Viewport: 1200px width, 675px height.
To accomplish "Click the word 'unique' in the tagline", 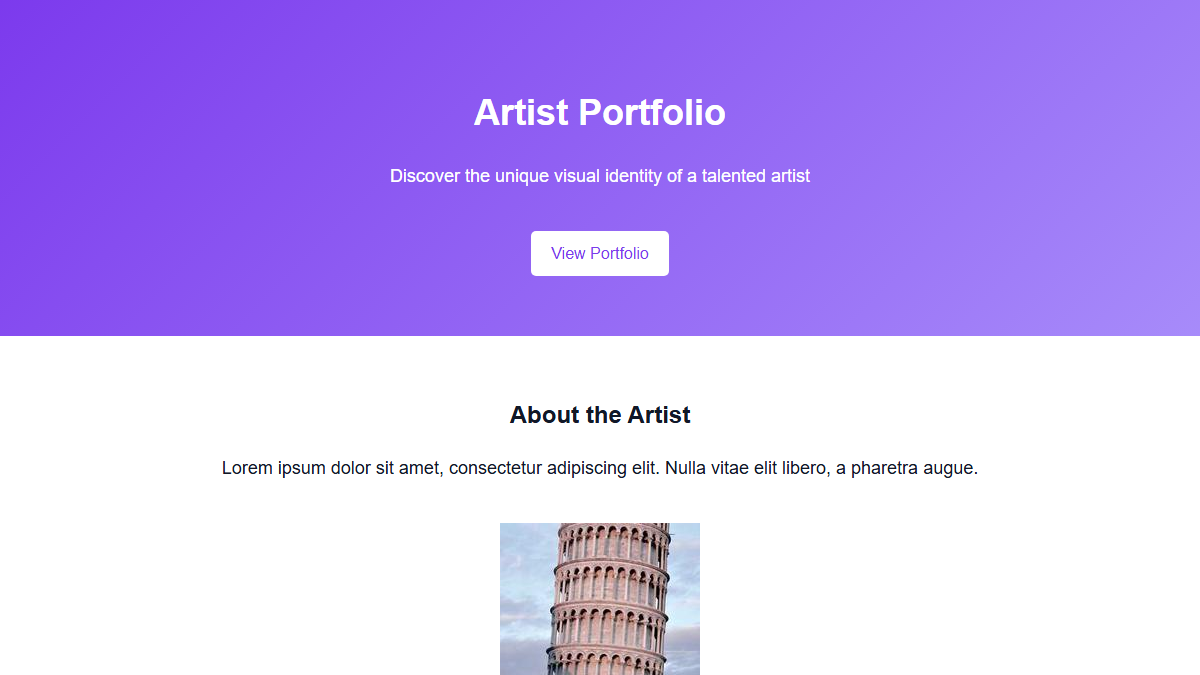I will click(521, 176).
